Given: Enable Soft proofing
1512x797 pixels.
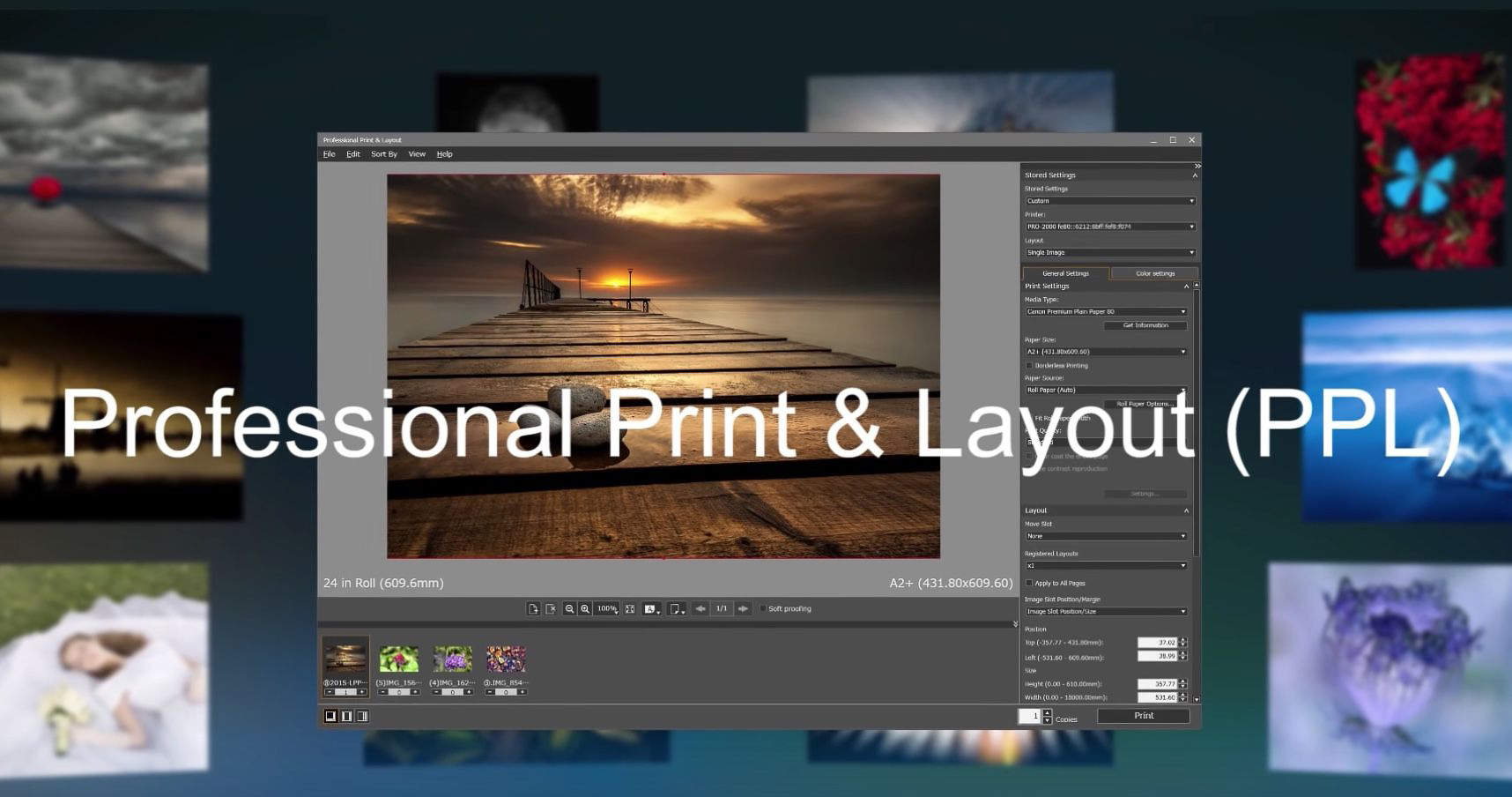Looking at the screenshot, I should coord(763,608).
